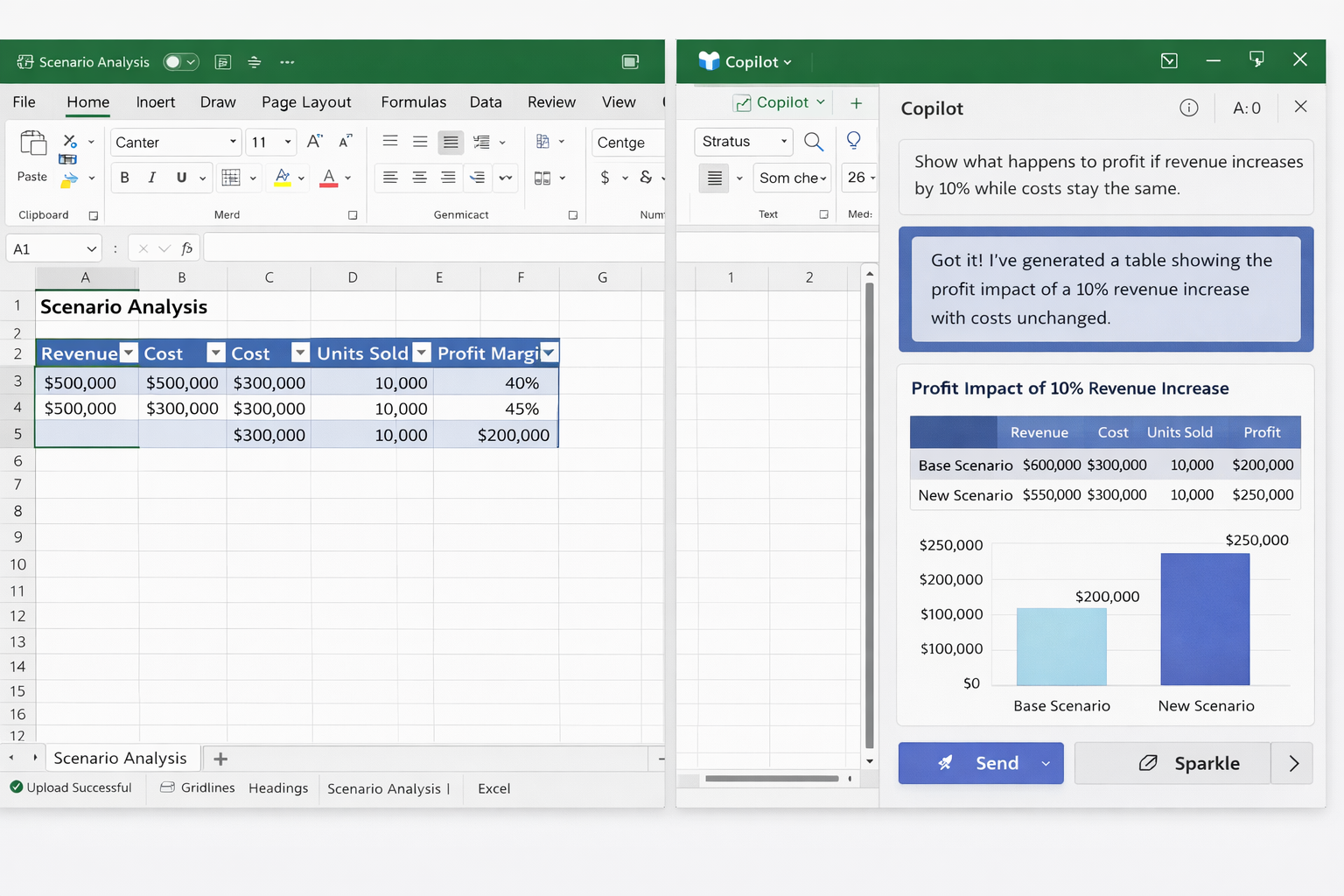1344x896 pixels.
Task: Expand the Name Box A1 dropdown
Action: (91, 249)
